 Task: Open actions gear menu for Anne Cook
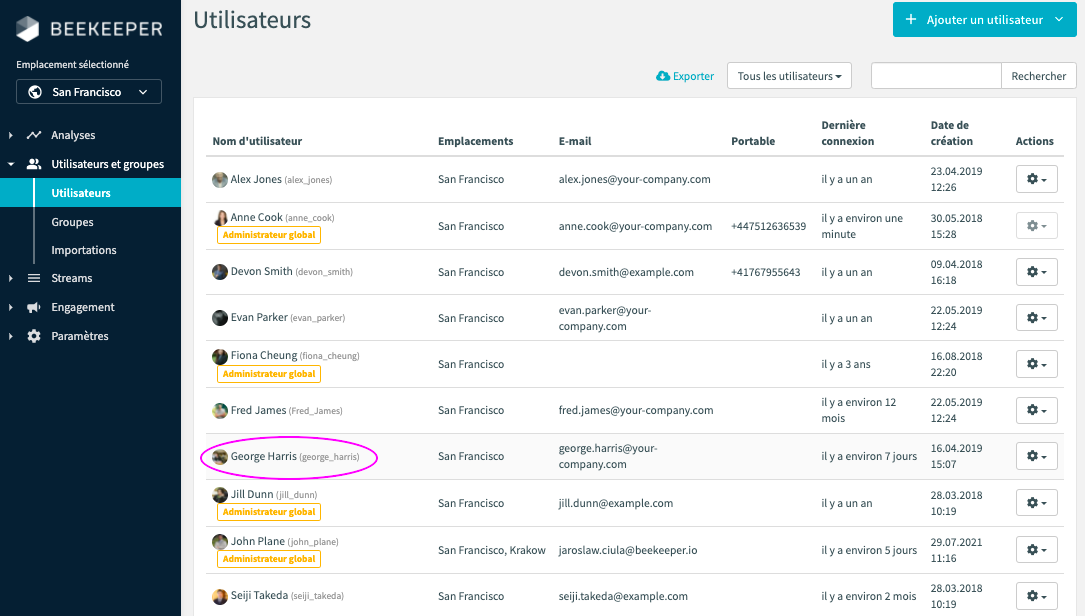(1037, 226)
